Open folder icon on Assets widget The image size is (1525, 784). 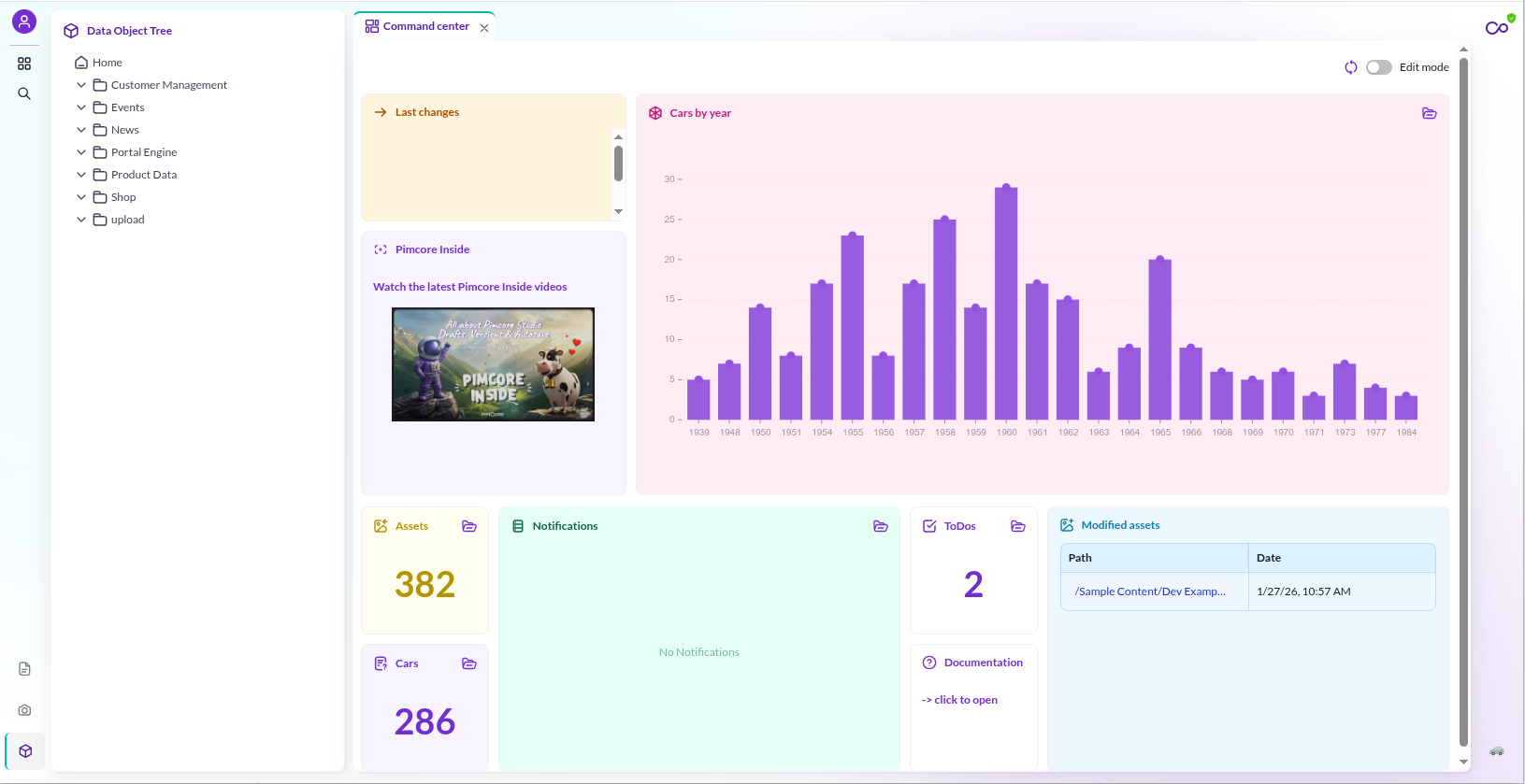(469, 526)
